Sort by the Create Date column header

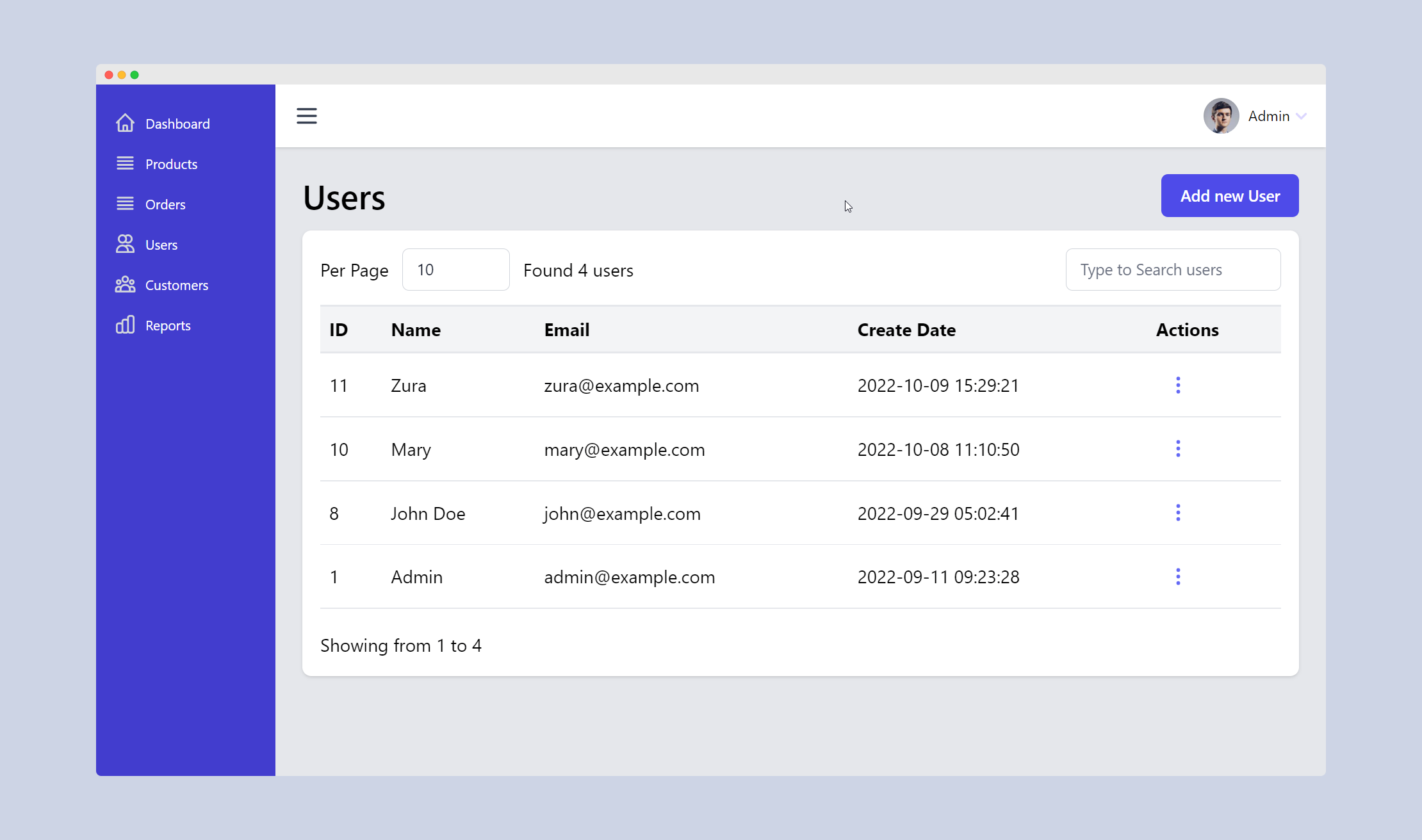click(906, 330)
